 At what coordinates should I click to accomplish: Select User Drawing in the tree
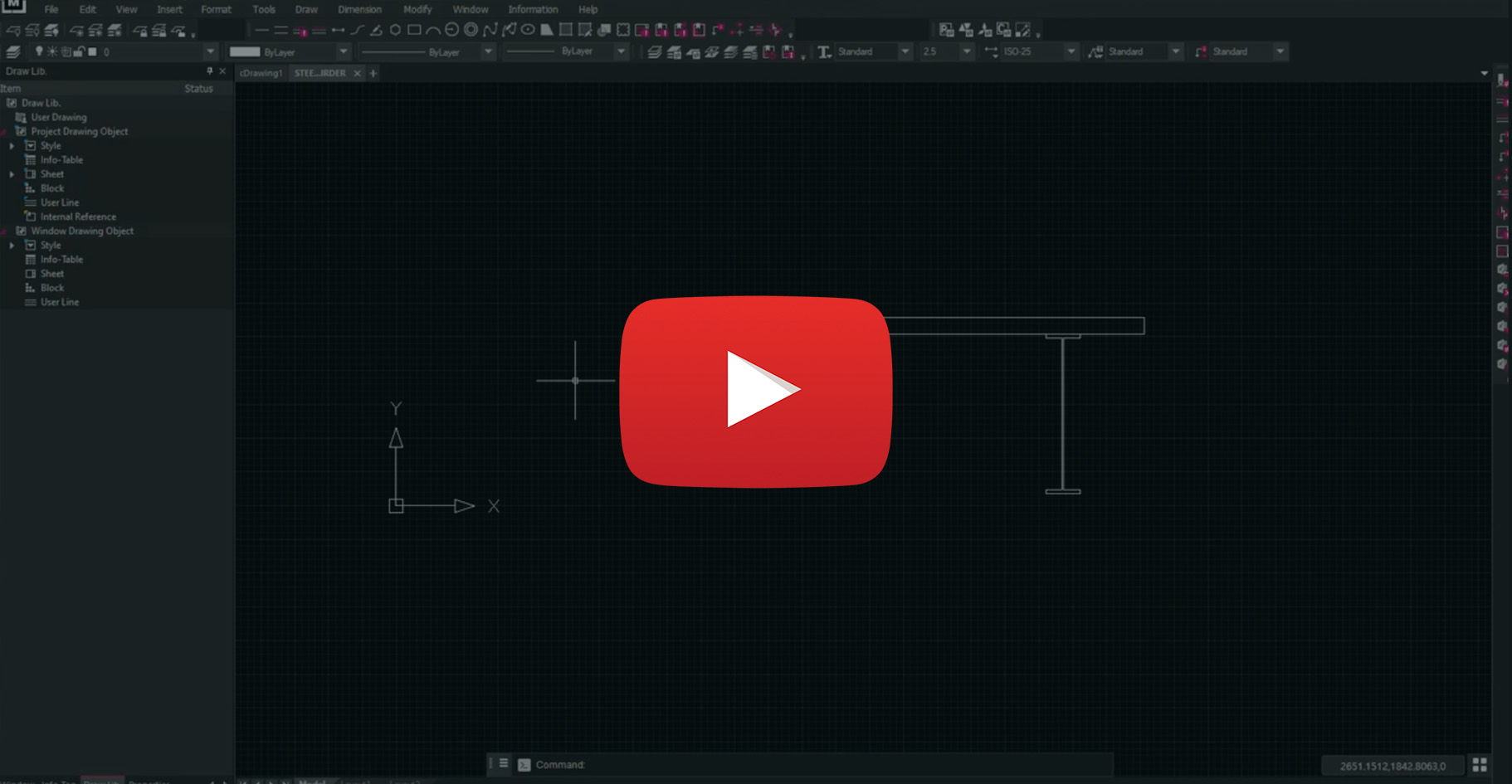coord(58,117)
